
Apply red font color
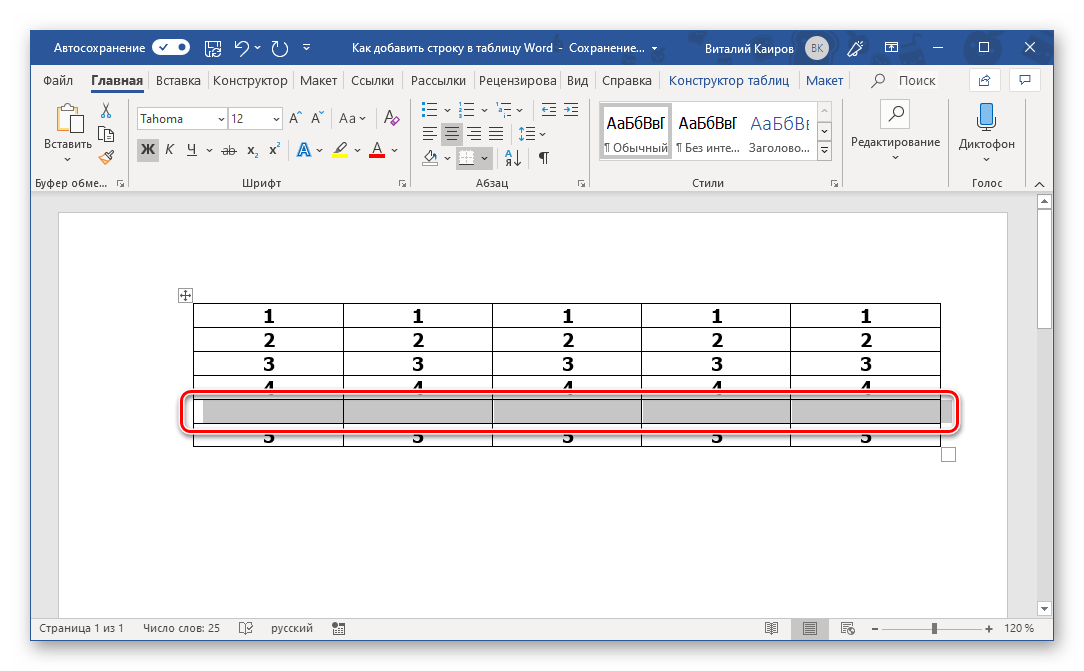pyautogui.click(x=377, y=149)
